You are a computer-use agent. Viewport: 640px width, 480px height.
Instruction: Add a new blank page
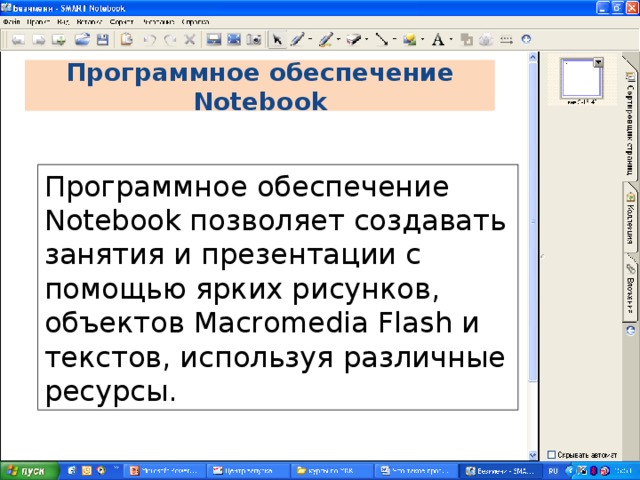[x=59, y=40]
